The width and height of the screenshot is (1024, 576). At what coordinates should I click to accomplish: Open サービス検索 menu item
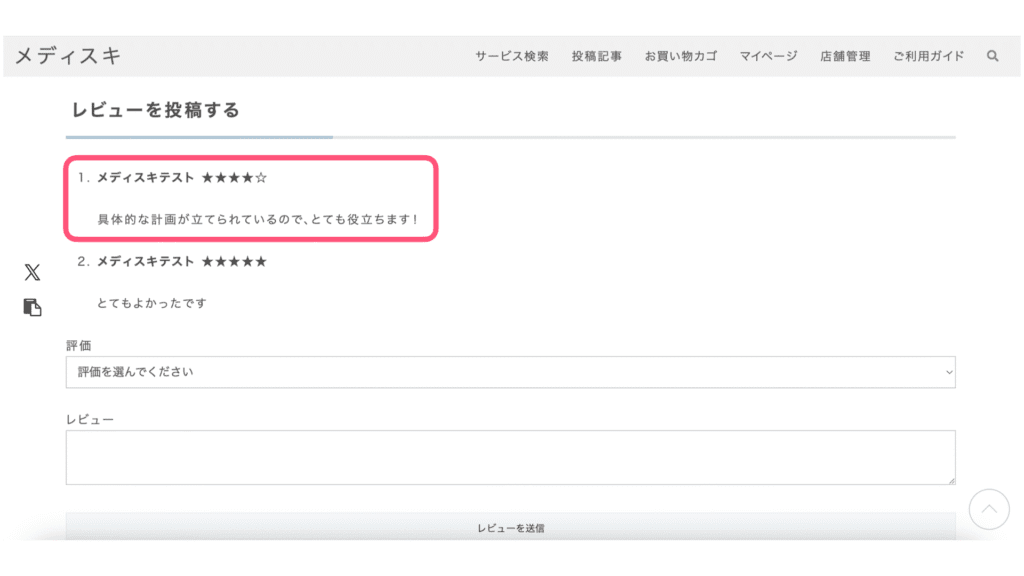tap(511, 56)
